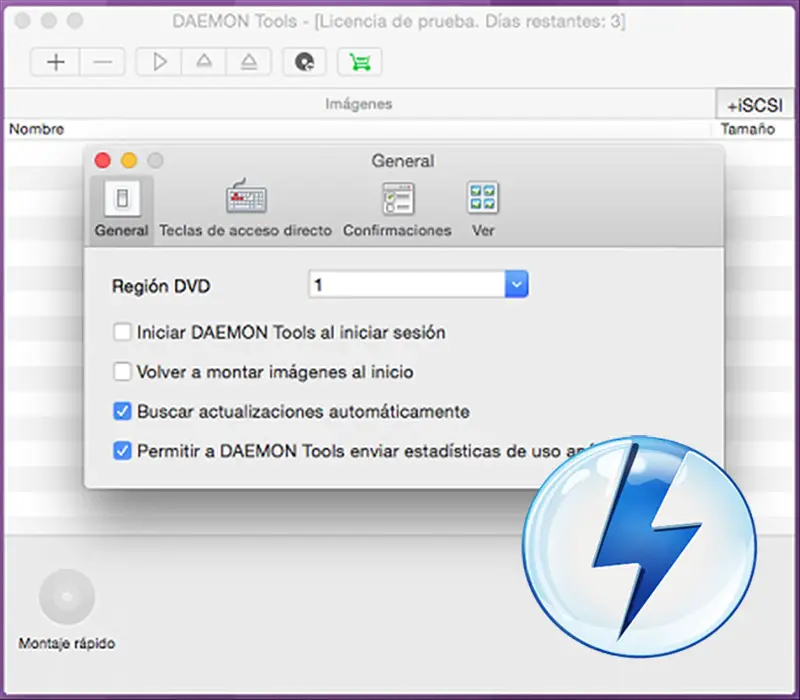Close the General preferences window
Image resolution: width=800 pixels, height=700 pixels.
point(103,160)
